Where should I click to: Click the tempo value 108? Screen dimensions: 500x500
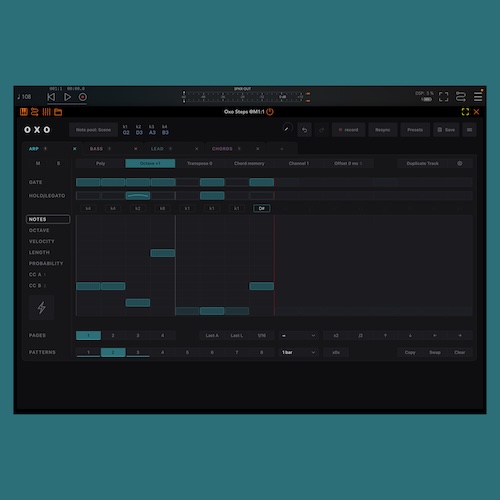click(24, 97)
